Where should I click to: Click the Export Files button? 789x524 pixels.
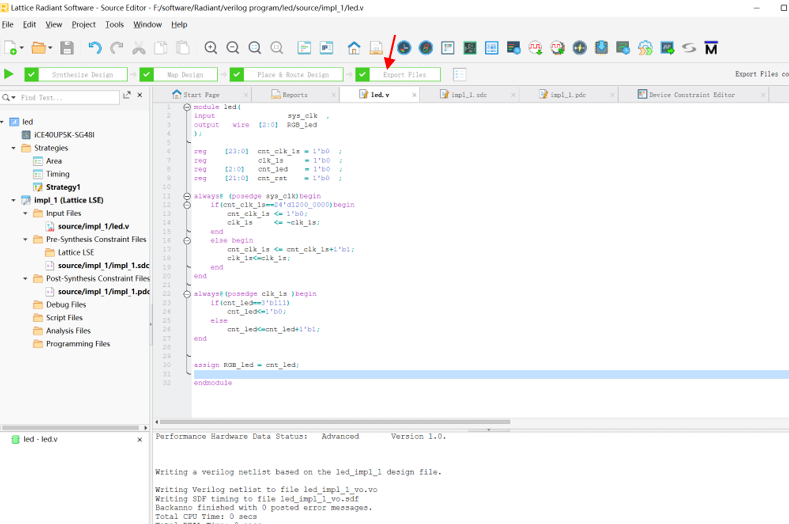coord(405,74)
